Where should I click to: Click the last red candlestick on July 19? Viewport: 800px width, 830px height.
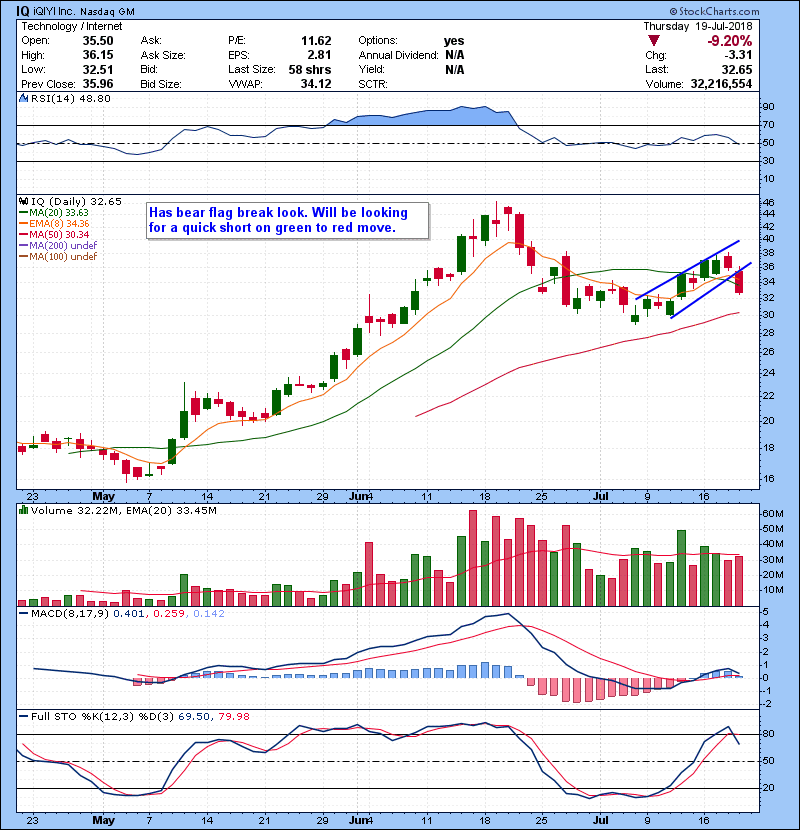click(739, 282)
